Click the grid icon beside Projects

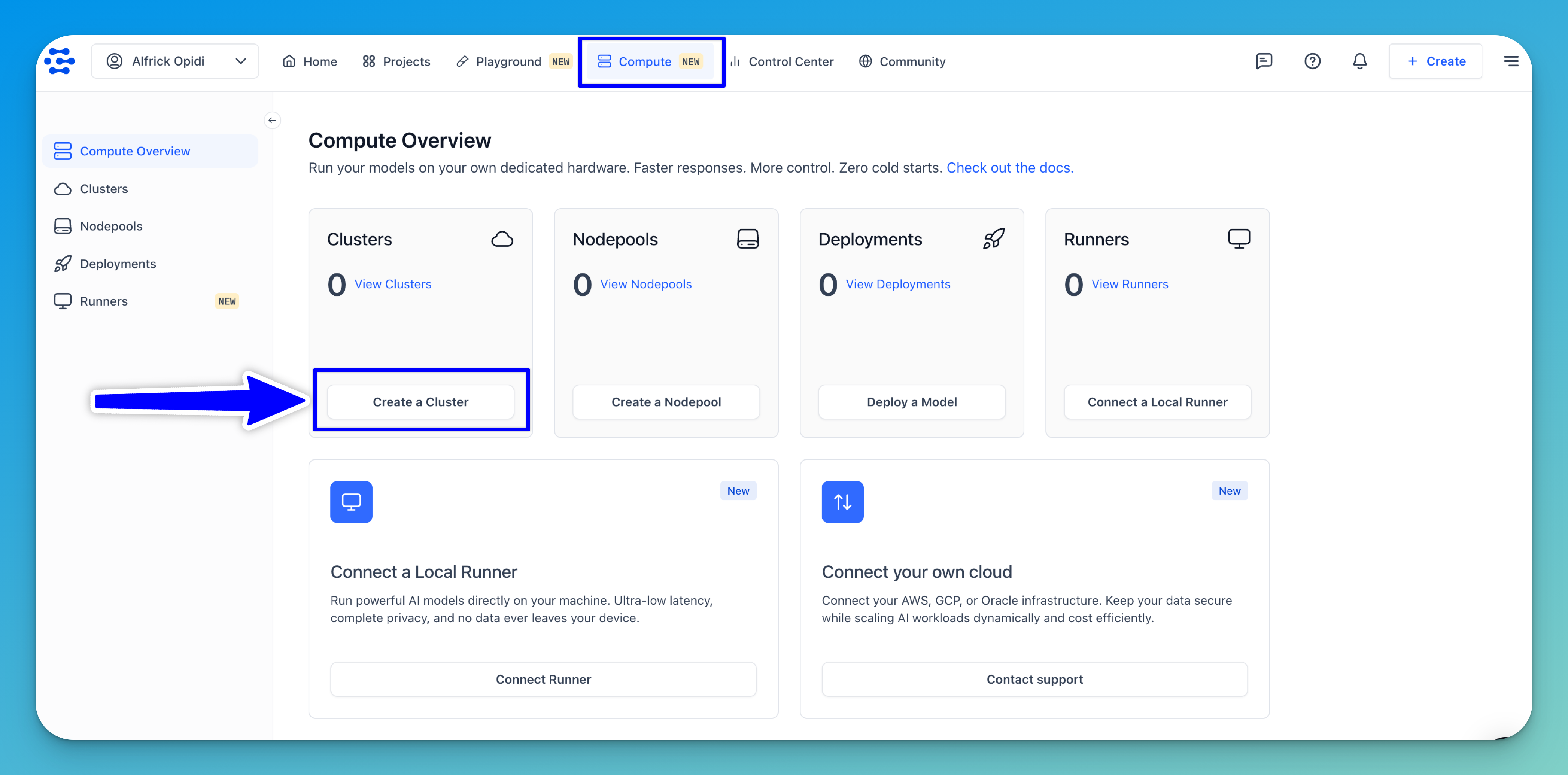coord(369,61)
